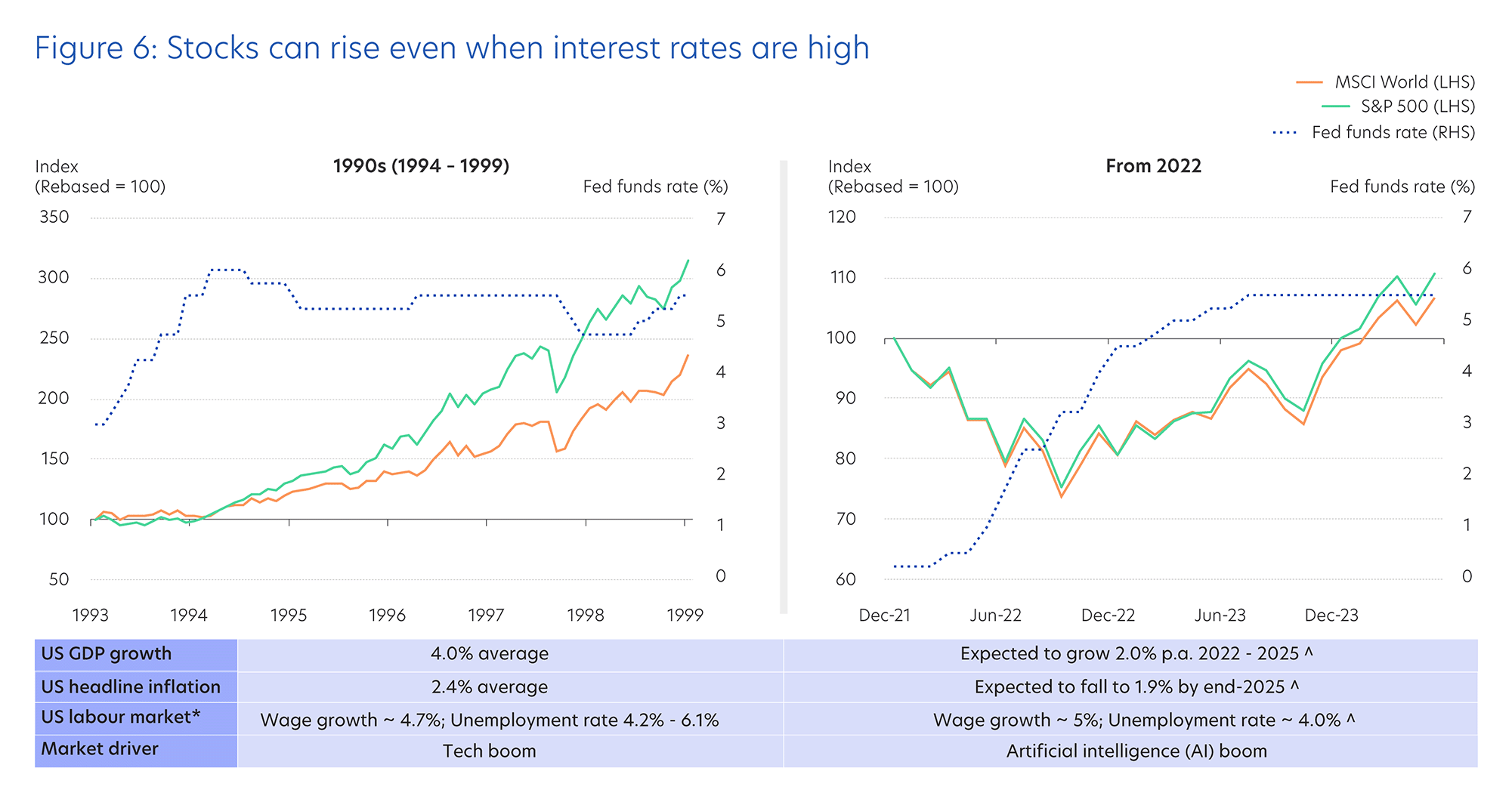
Task: Select the S&P 500 (LHS) legend label
Action: 1418,106
